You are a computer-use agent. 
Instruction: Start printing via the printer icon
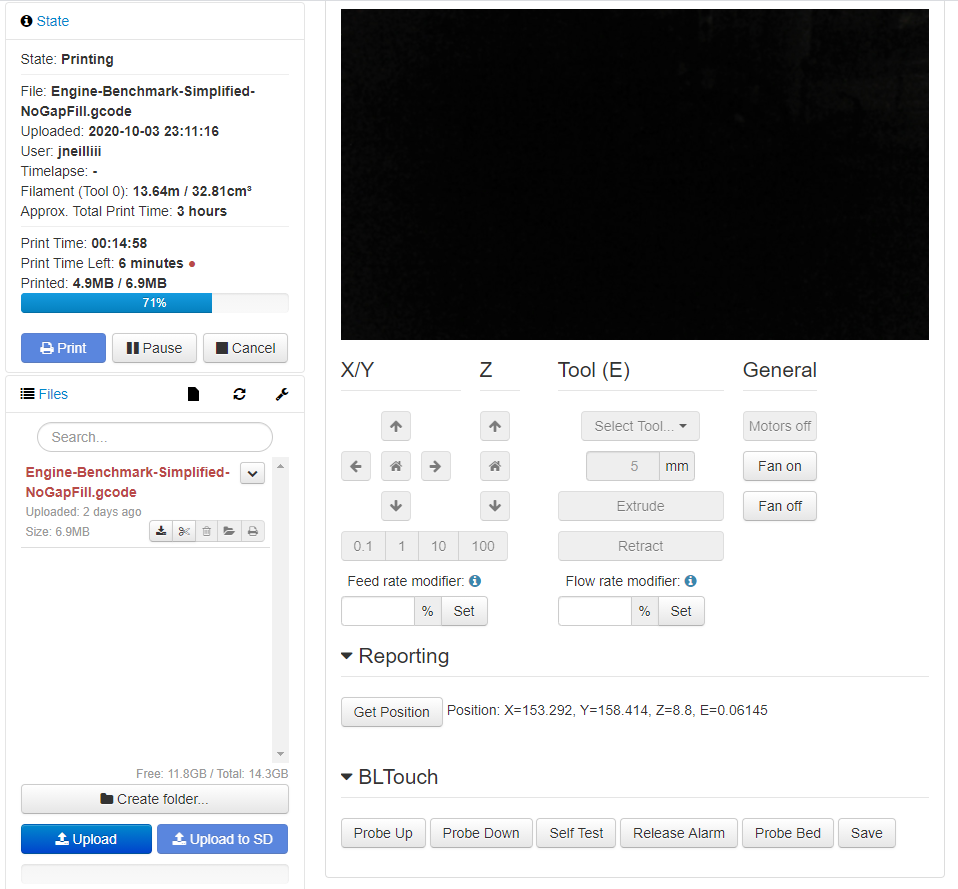pos(252,531)
